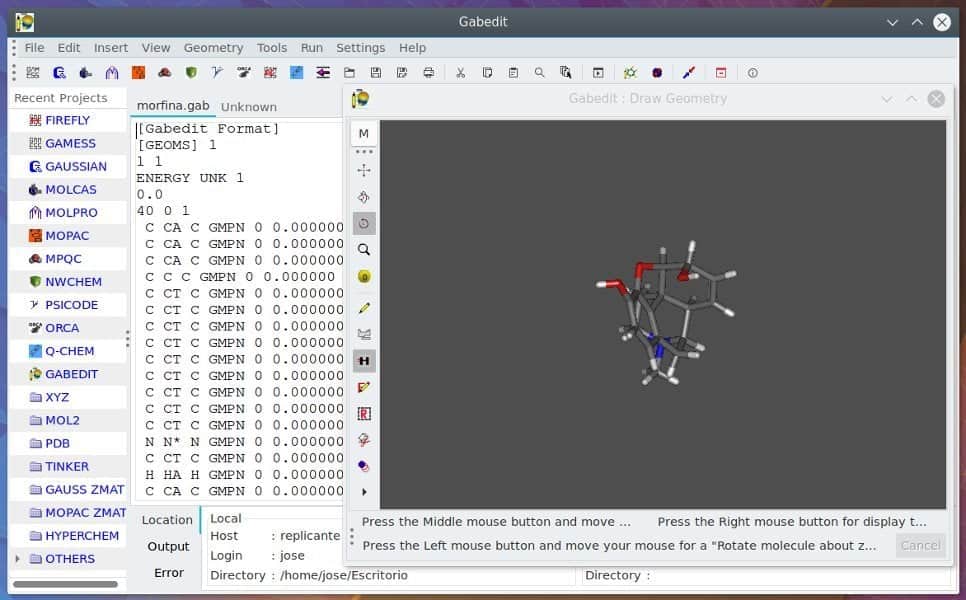
Task: Click the Gamess input toolbar icon
Action: point(33,73)
